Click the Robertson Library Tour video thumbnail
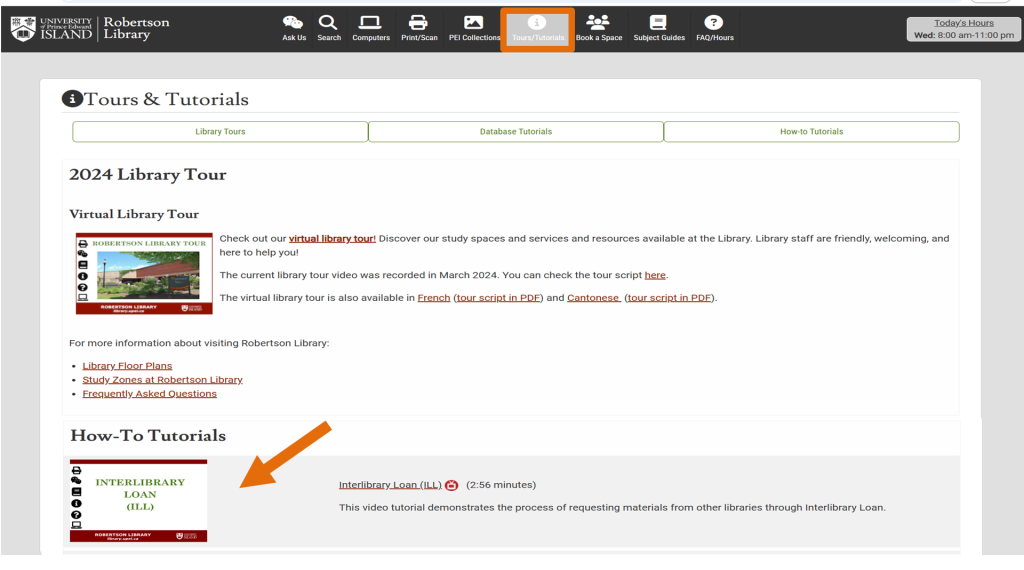This screenshot has height=570, width=1024. [x=144, y=274]
